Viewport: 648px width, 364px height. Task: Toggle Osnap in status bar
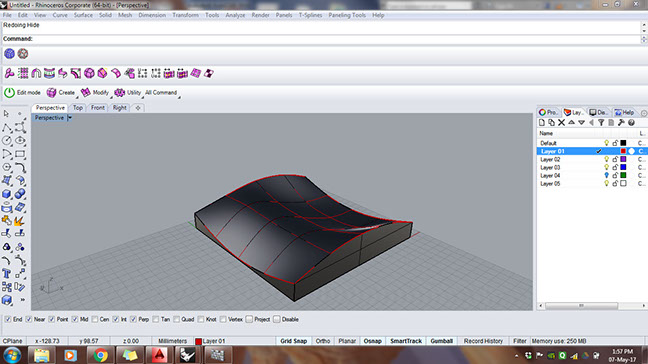click(372, 341)
